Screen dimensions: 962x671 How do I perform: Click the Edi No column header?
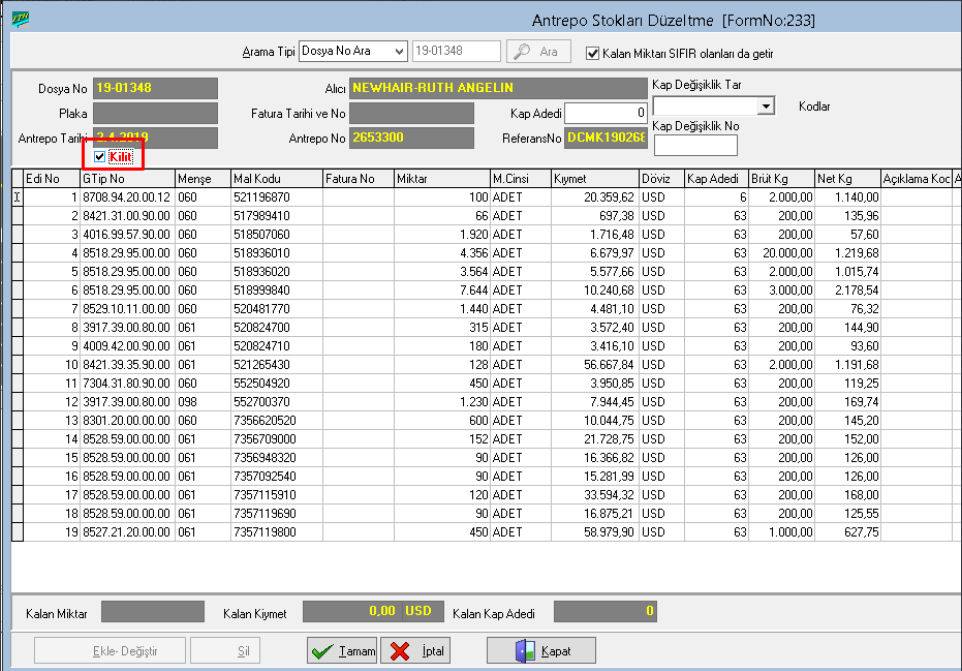click(x=52, y=179)
